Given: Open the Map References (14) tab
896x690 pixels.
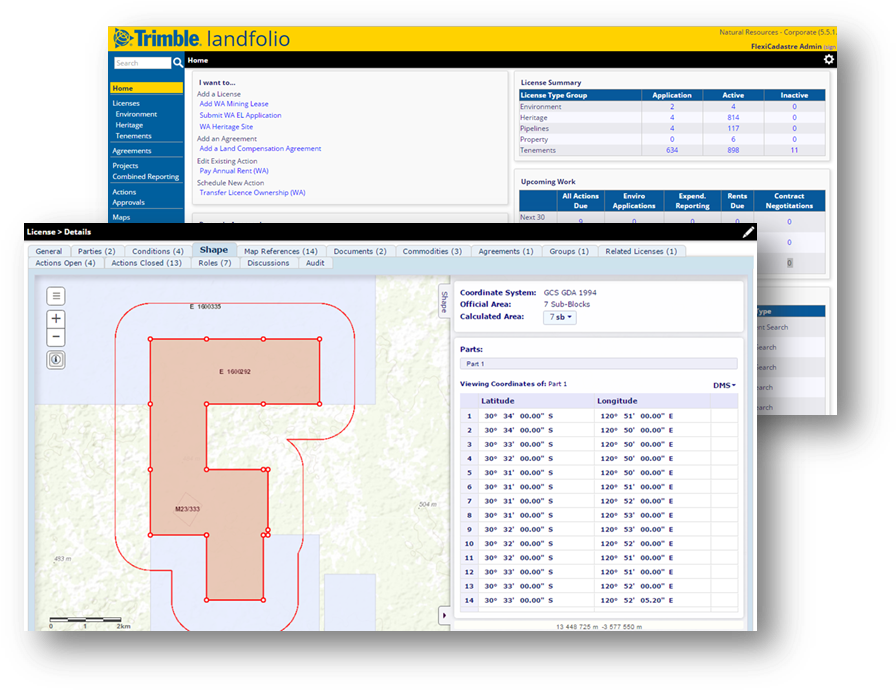Looking at the screenshot, I should point(280,251).
